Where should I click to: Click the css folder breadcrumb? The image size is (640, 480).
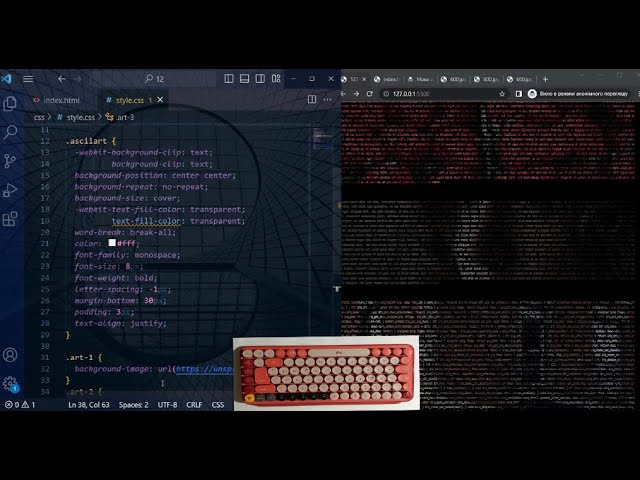39,117
